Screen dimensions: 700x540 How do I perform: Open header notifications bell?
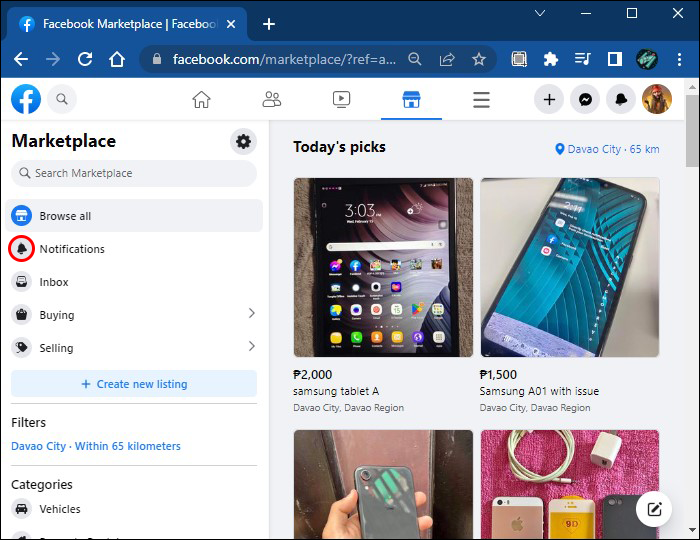621,99
